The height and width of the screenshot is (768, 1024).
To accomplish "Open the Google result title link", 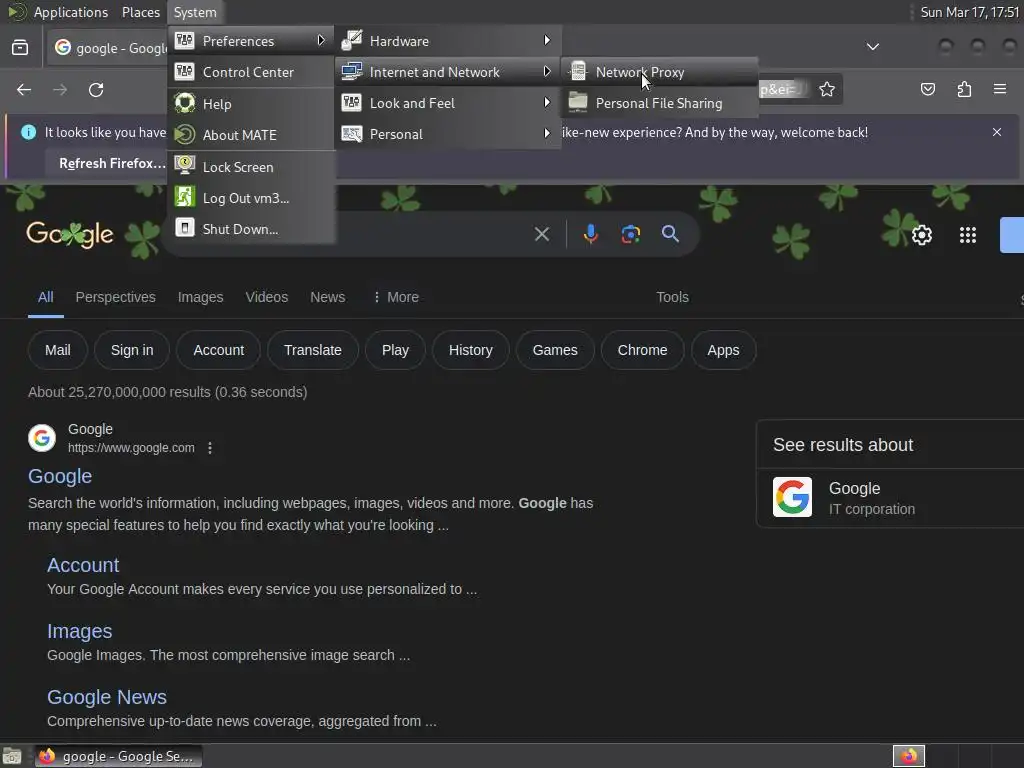I will [60, 476].
